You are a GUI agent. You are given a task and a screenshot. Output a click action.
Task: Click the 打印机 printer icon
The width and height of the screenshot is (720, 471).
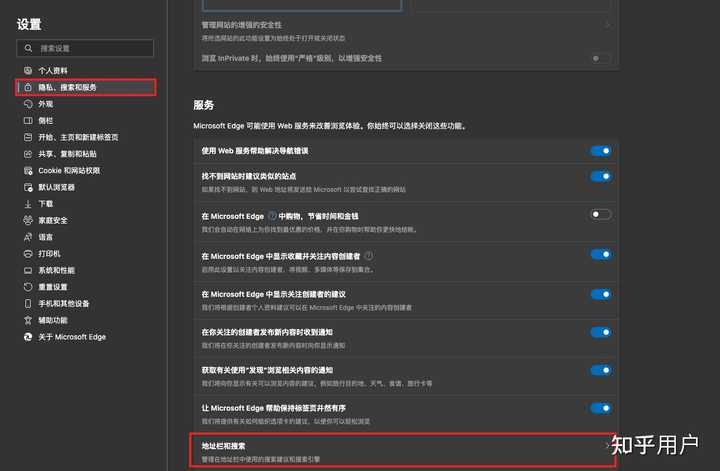(28, 253)
